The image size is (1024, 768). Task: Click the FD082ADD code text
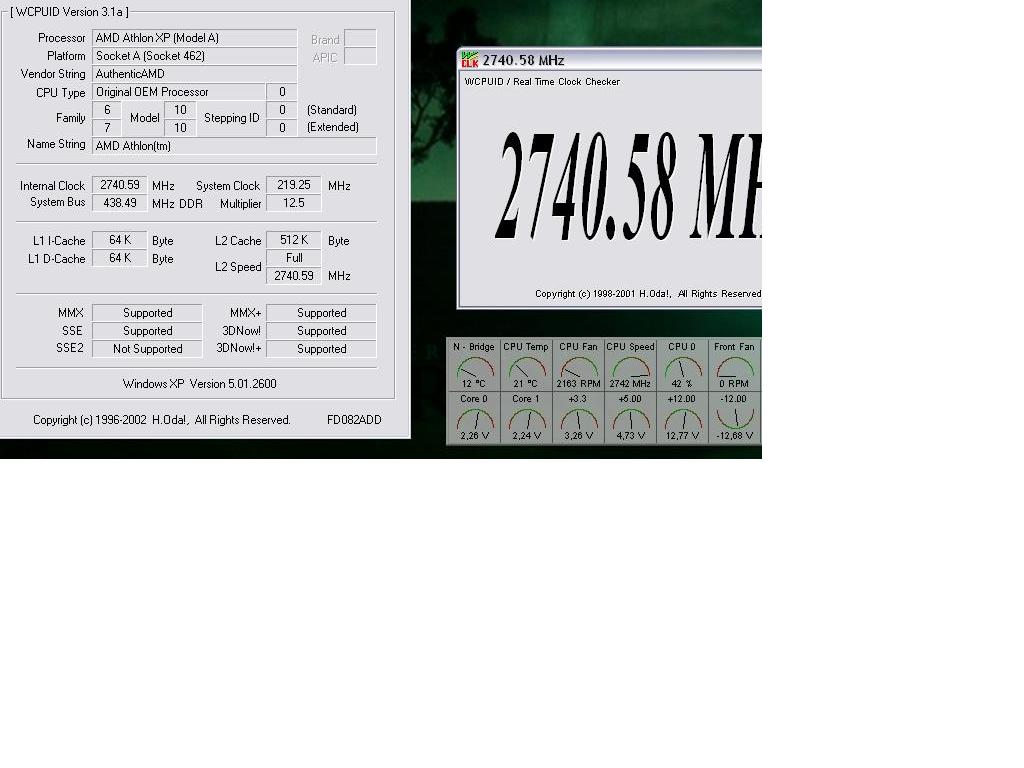pyautogui.click(x=354, y=420)
